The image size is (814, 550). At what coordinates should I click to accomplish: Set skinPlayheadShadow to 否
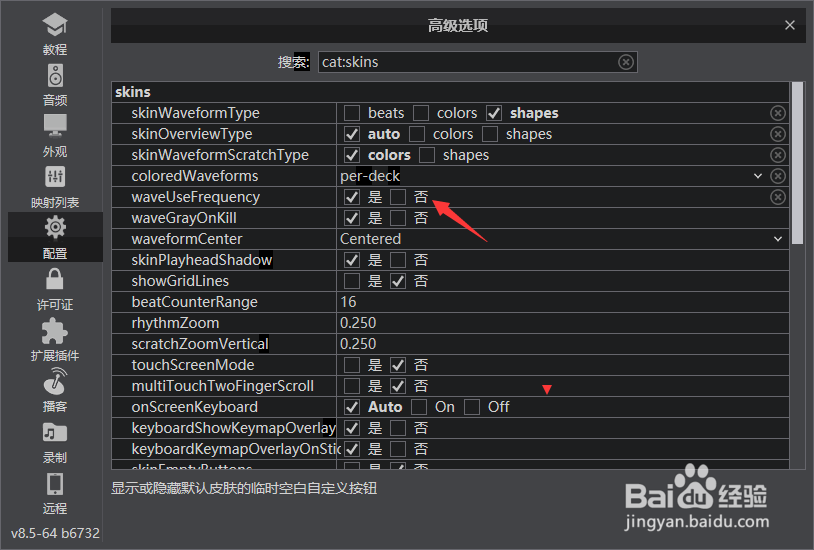[x=398, y=260]
